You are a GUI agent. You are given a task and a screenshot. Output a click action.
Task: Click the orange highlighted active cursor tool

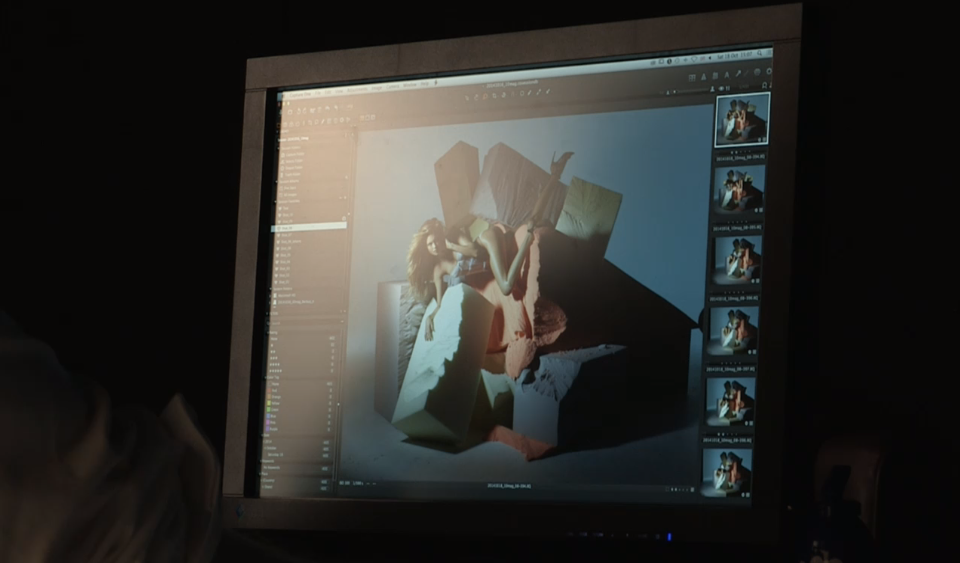click(485, 96)
